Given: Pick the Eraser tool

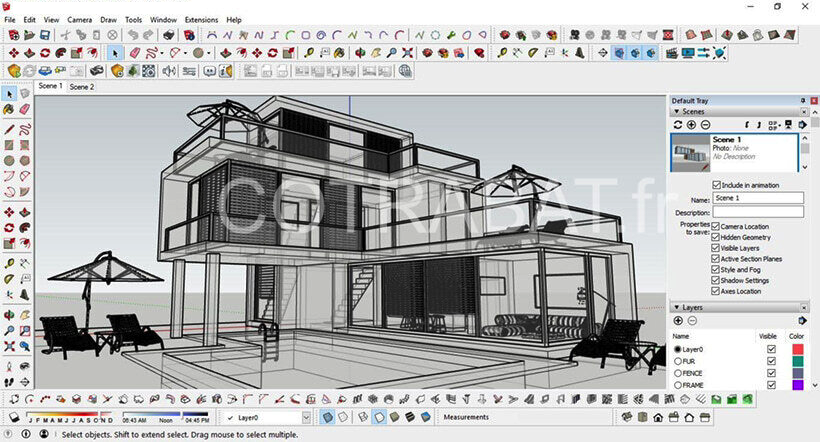Looking at the screenshot, I should tap(25, 110).
